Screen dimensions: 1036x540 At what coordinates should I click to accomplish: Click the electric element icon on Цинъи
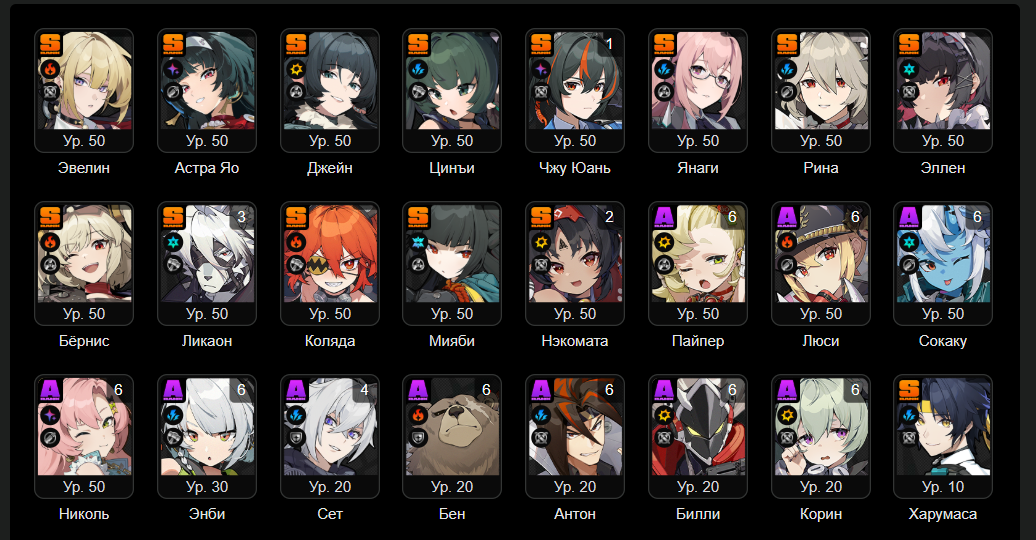(418, 69)
